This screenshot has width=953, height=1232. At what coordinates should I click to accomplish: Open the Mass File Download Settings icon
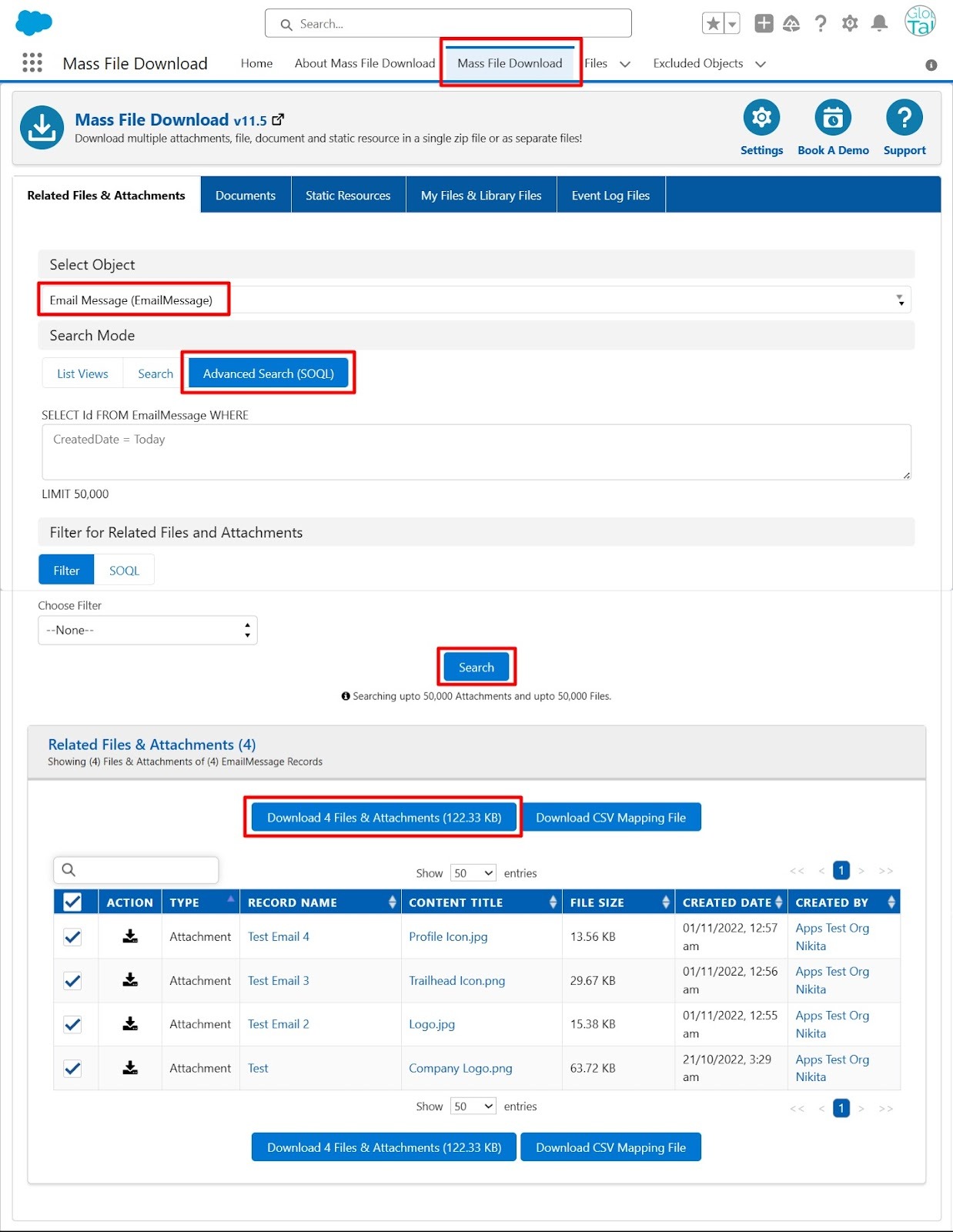point(761,118)
